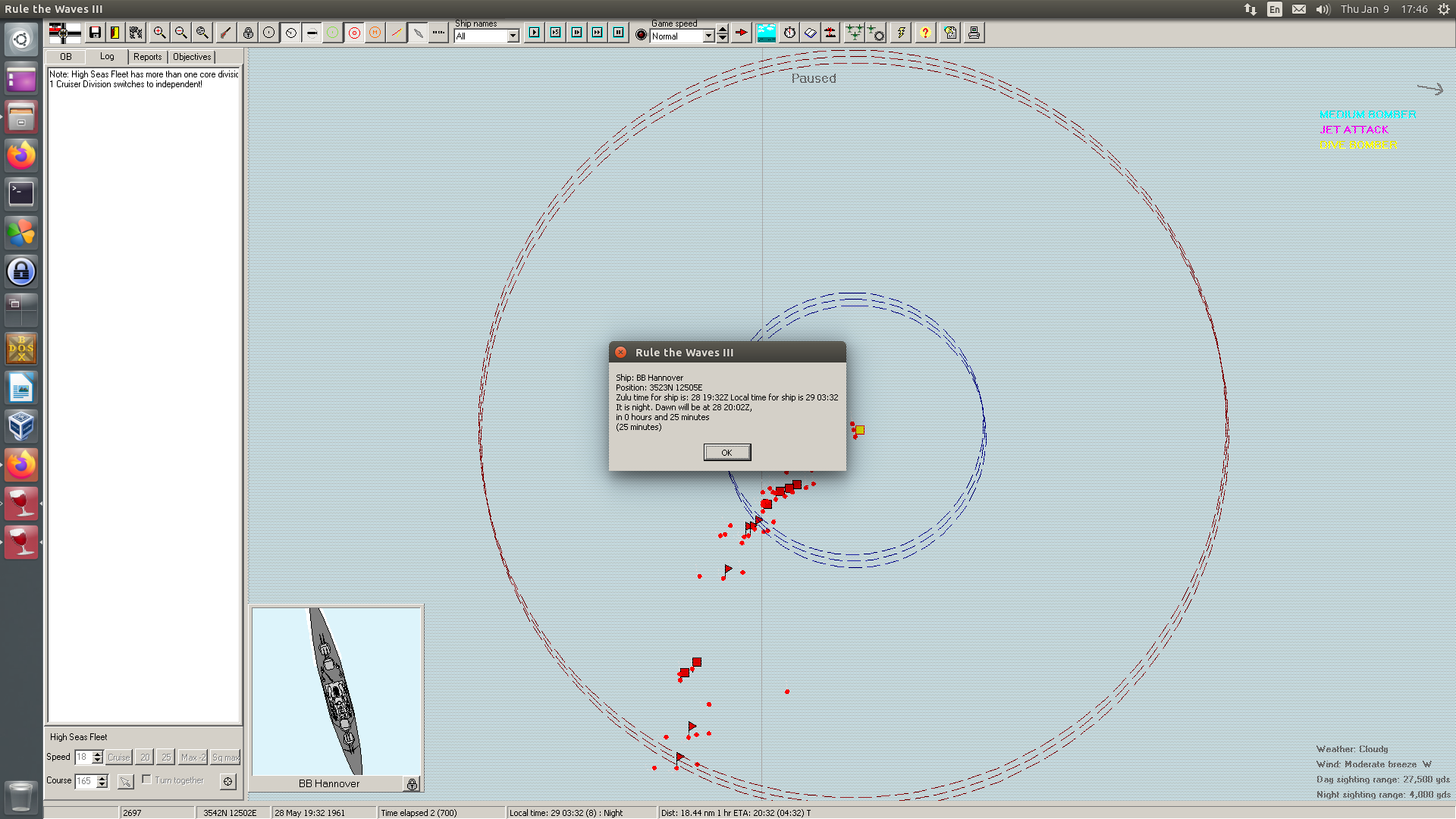This screenshot has height=819, width=1456.
Task: Click the German naval flag icon
Action: pos(64,33)
